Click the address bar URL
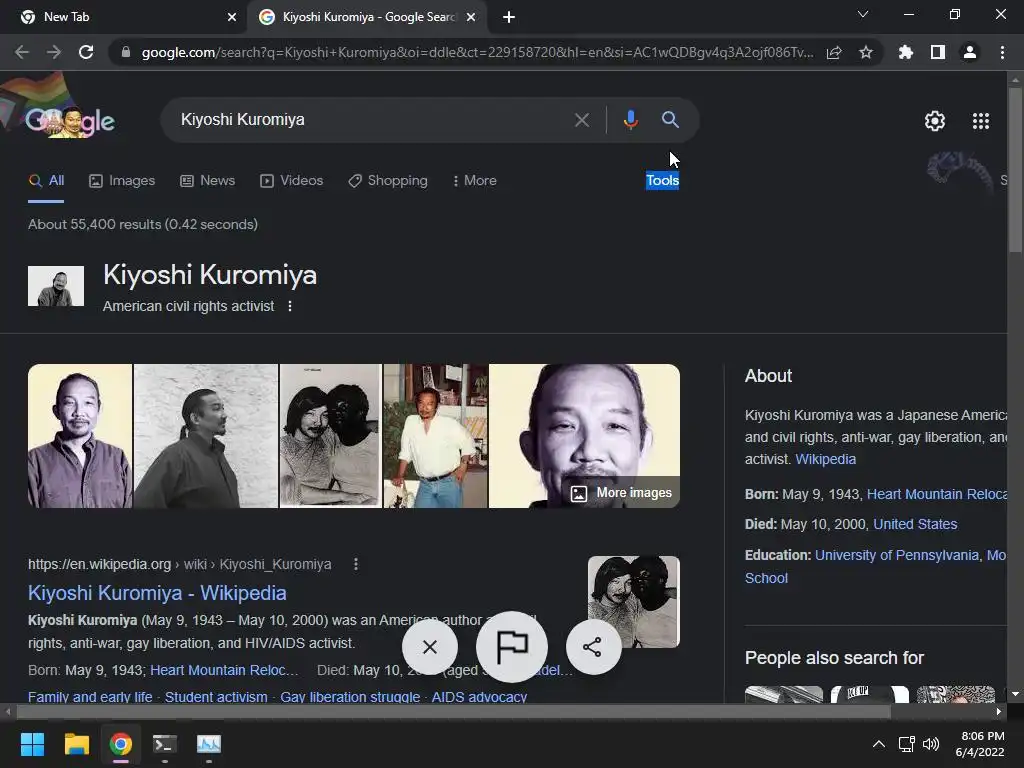This screenshot has height=768, width=1024. click(477, 52)
